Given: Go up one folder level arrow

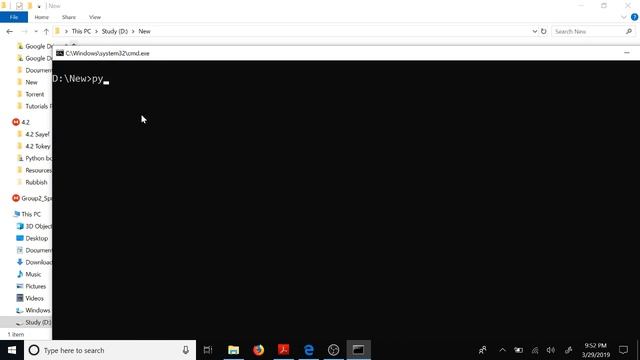Looking at the screenshot, I should [46, 31].
